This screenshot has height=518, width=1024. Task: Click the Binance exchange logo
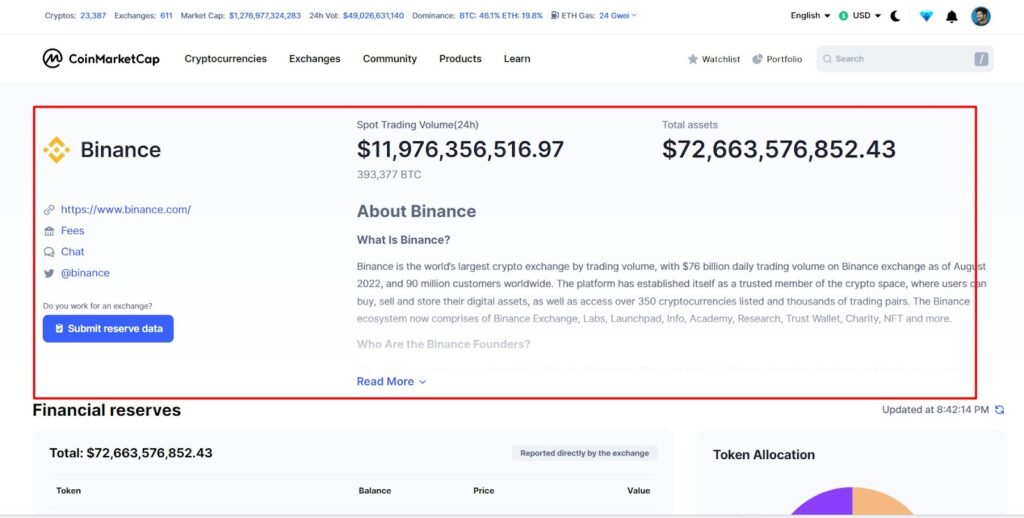pyautogui.click(x=57, y=150)
